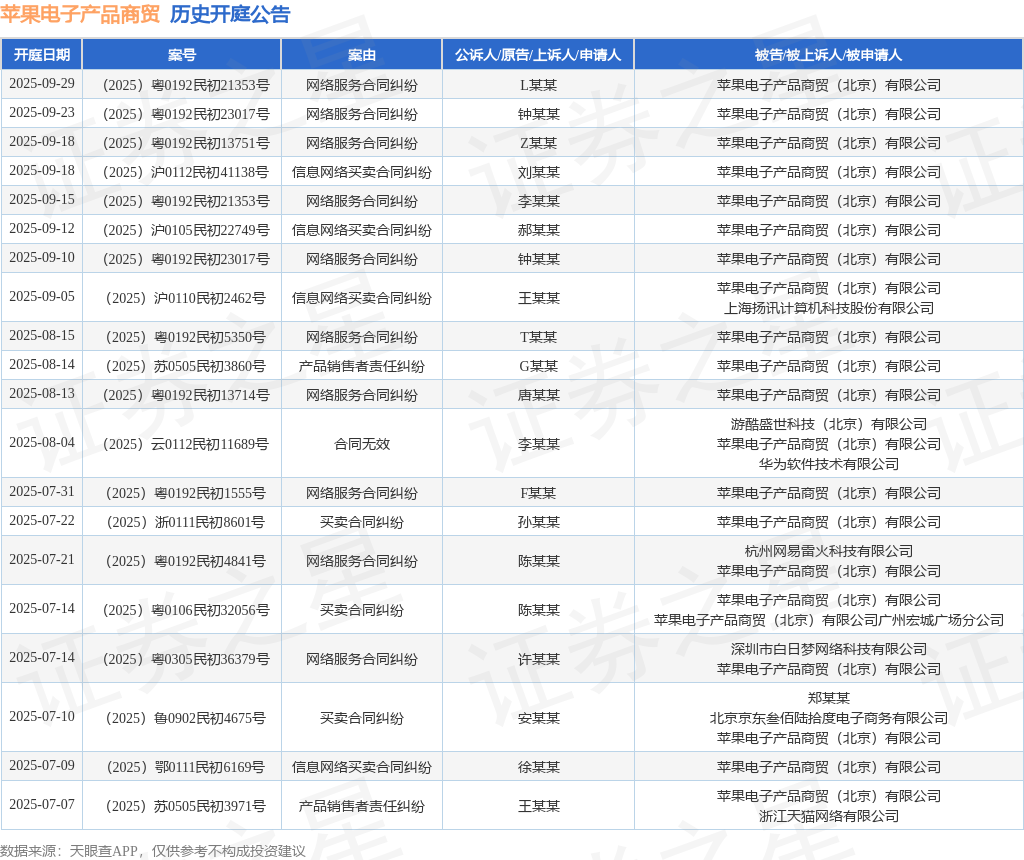Click plaintiff Z某某
This screenshot has width=1024, height=860.
538,143
